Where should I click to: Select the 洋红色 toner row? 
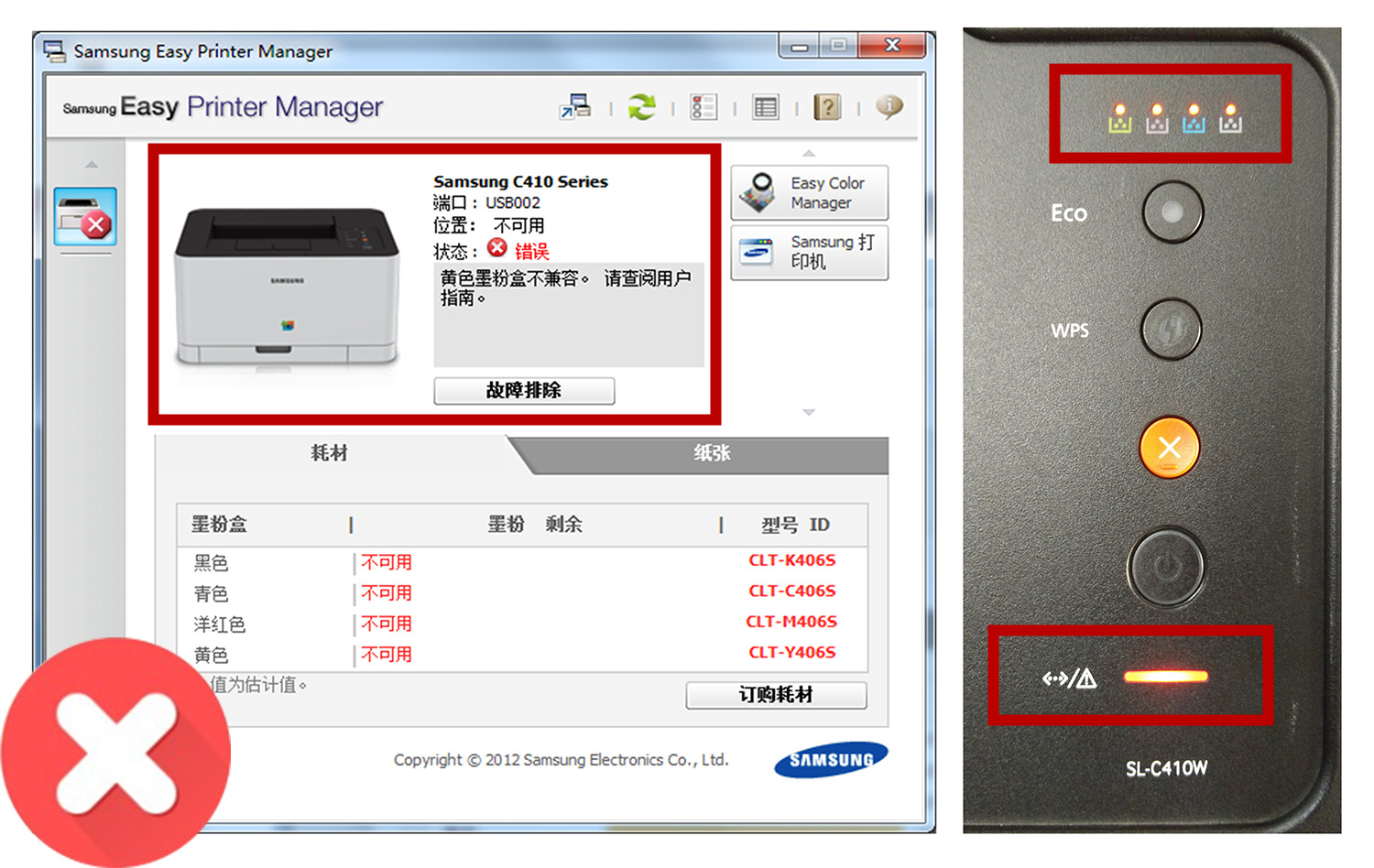pos(521,624)
